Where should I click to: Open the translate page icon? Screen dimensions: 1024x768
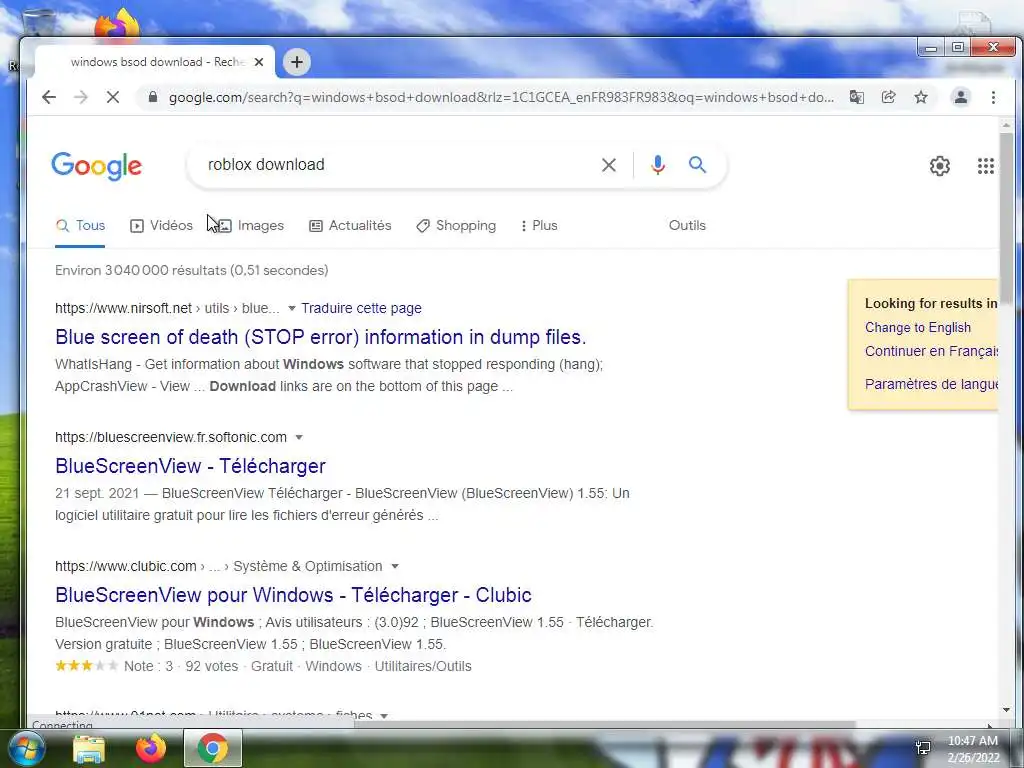pyautogui.click(x=857, y=97)
